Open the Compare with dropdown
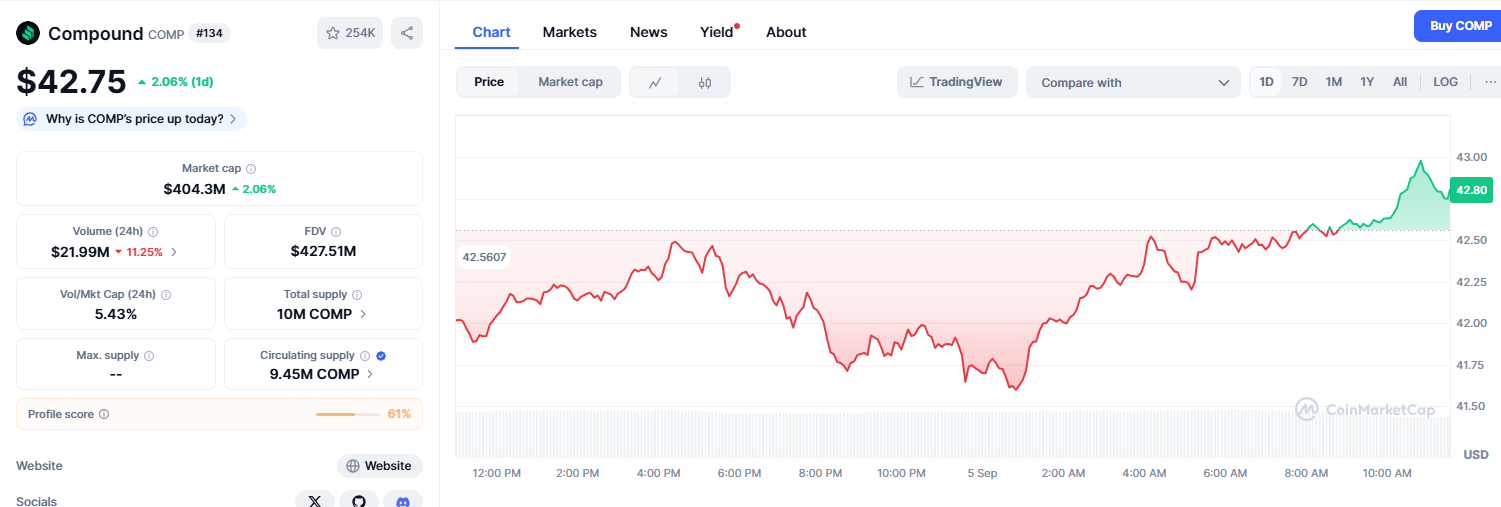The image size is (1501, 507). [x=1133, y=82]
